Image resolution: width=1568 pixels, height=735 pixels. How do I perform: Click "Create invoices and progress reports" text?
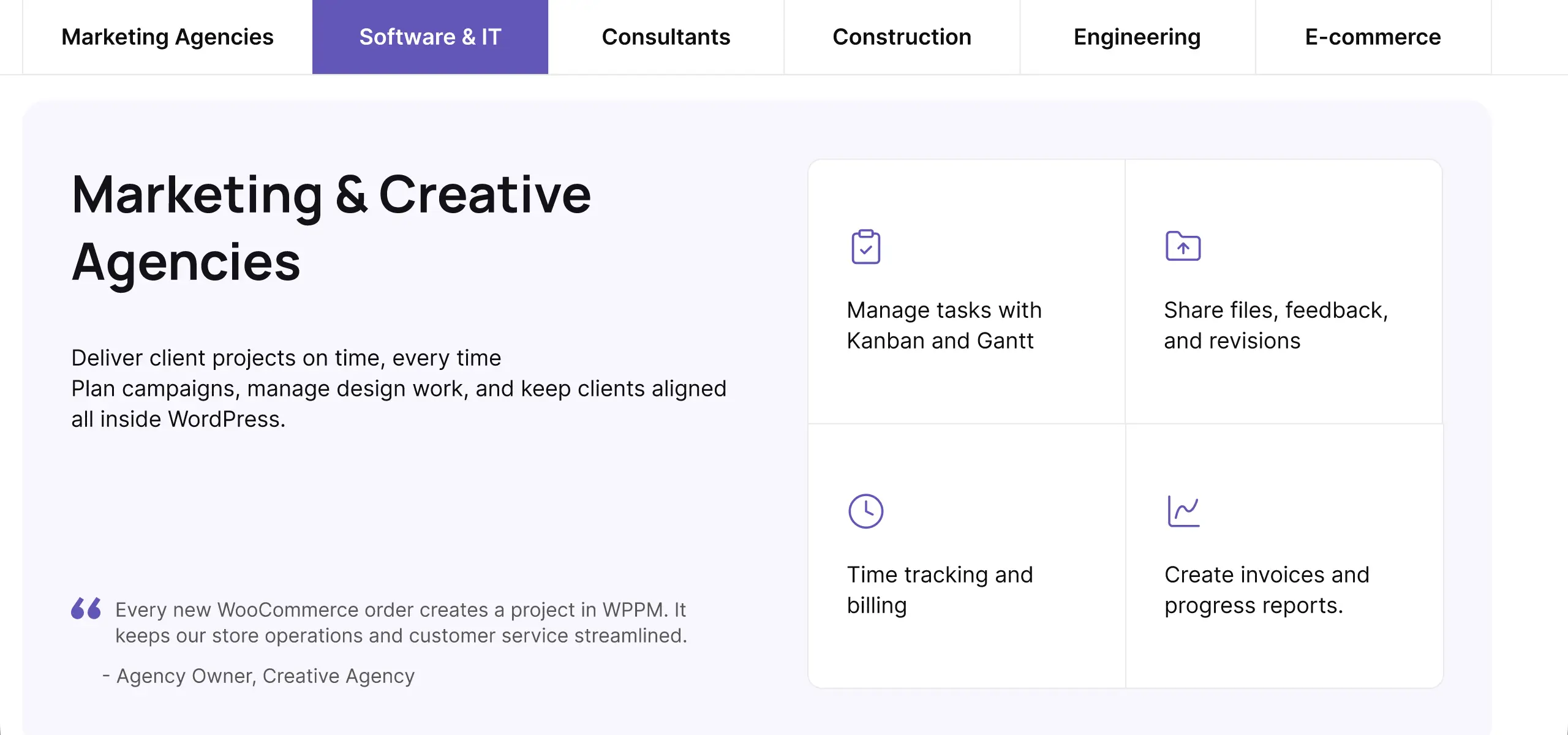pyautogui.click(x=1267, y=590)
